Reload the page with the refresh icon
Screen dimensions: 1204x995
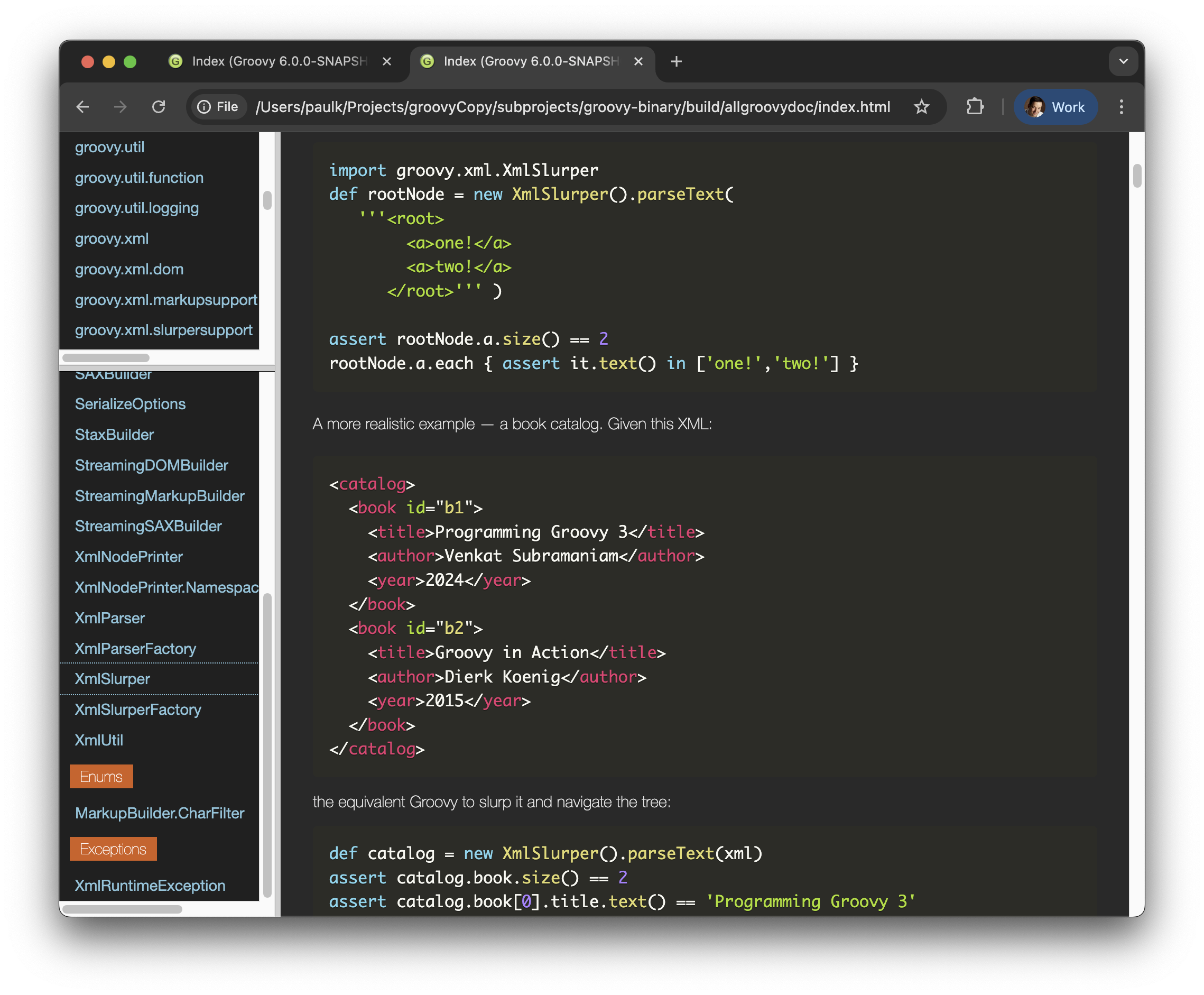(x=159, y=107)
